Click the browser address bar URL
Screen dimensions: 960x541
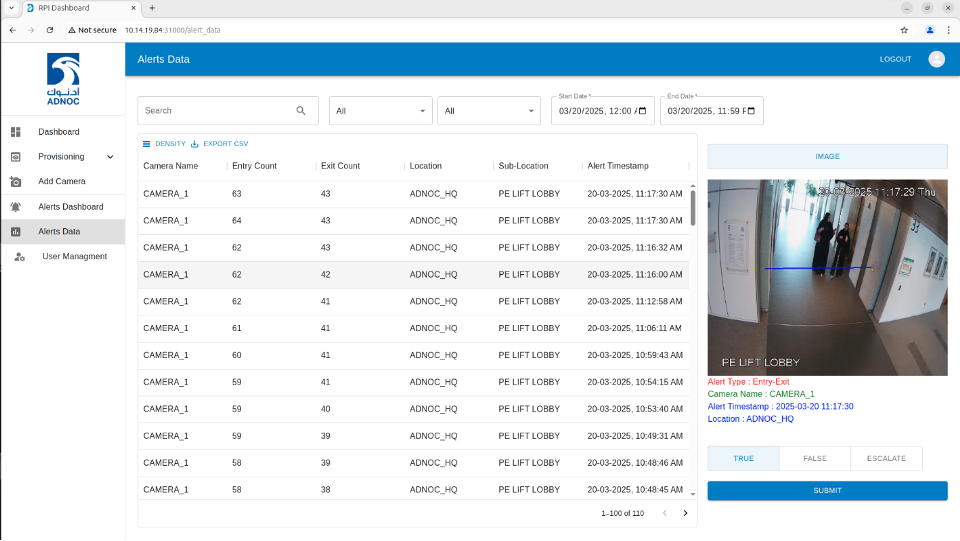click(x=173, y=30)
